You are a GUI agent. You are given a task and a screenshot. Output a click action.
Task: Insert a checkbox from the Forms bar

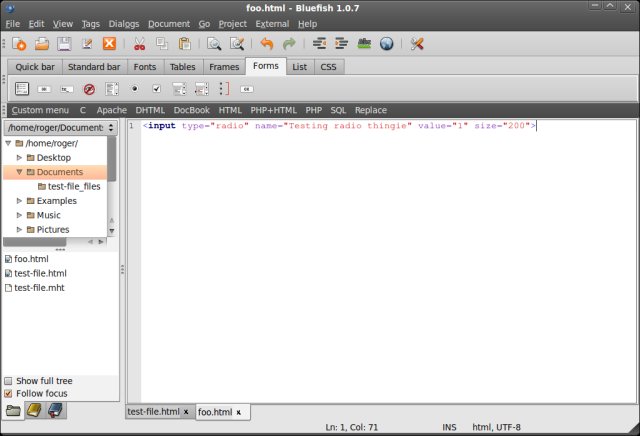[156, 89]
